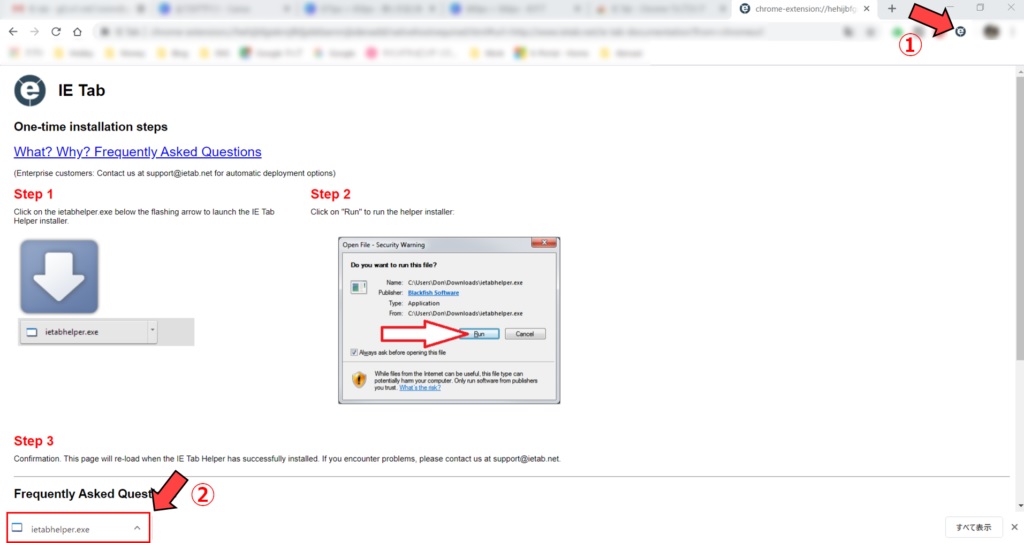Image resolution: width=1024 pixels, height=543 pixels.
Task: Open What? Why? Frequently Asked Questions link
Action: point(138,152)
